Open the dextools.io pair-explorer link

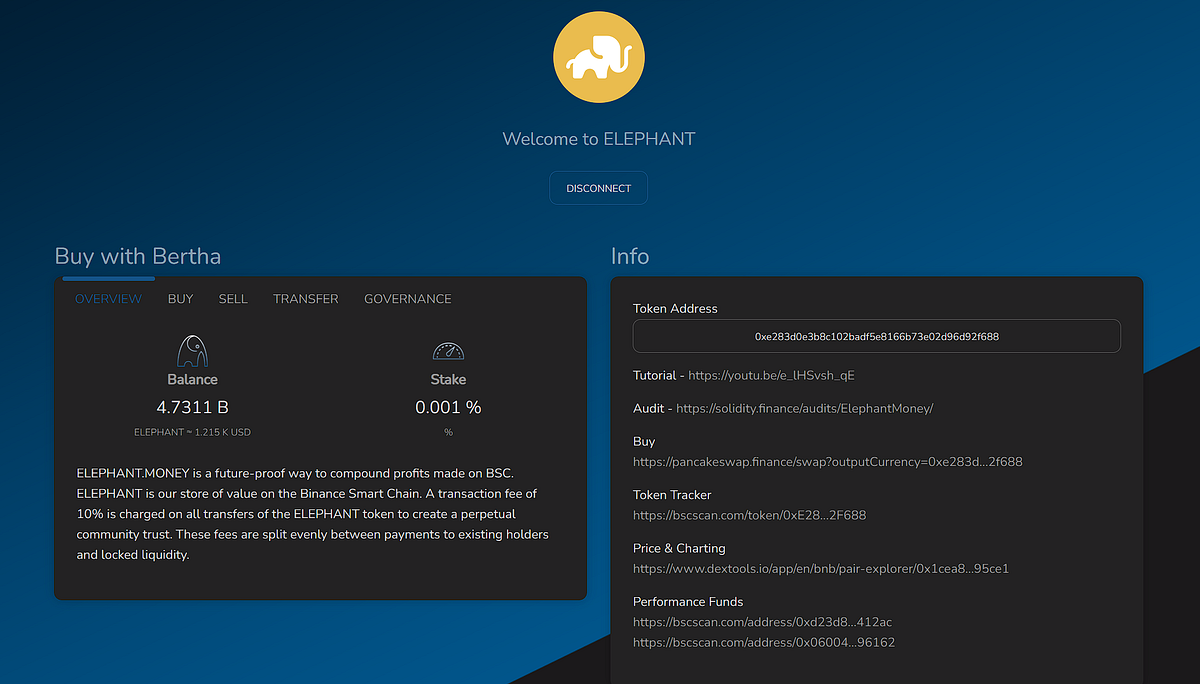click(x=820, y=568)
